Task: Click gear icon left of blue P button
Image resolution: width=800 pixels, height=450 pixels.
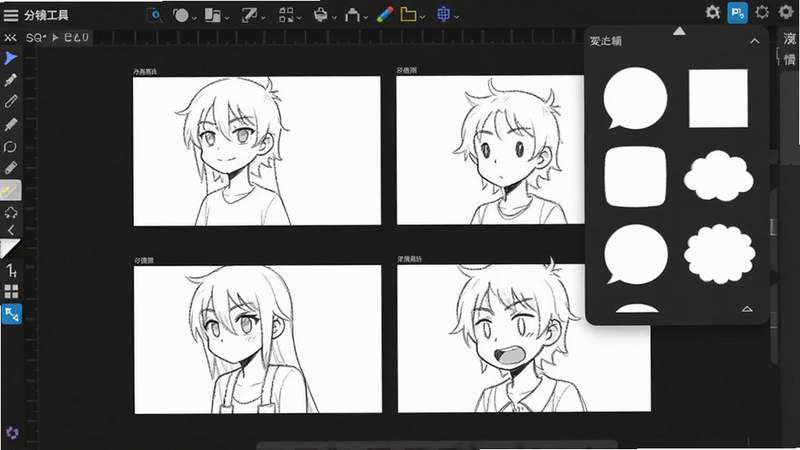Action: [x=713, y=12]
